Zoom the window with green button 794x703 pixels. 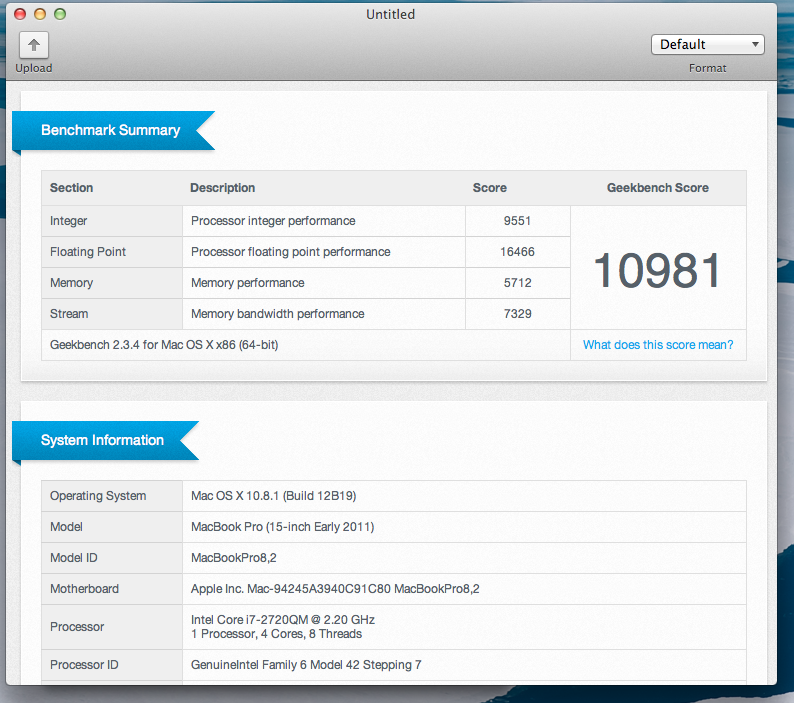pos(60,14)
